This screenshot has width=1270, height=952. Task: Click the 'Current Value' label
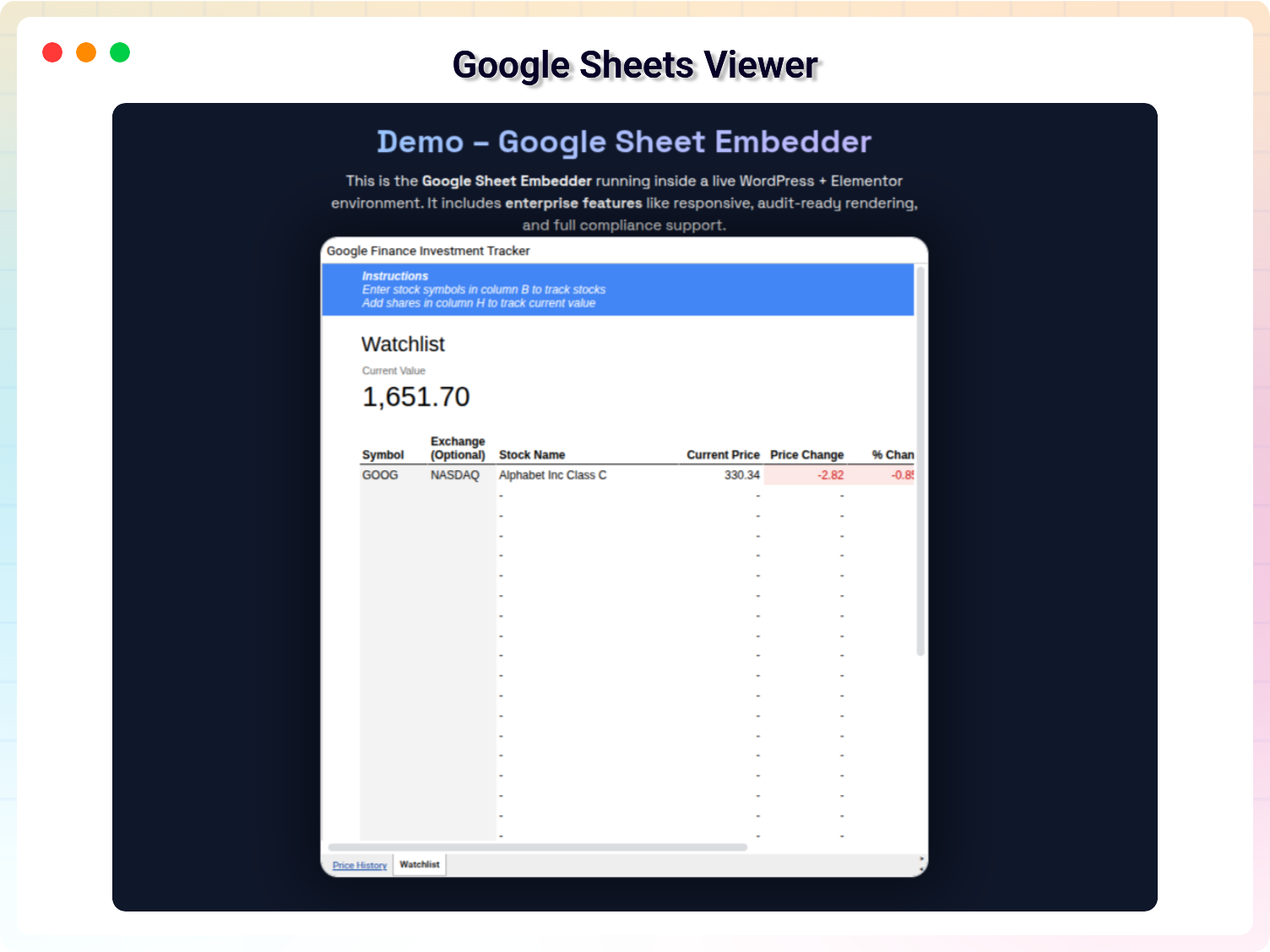click(393, 371)
